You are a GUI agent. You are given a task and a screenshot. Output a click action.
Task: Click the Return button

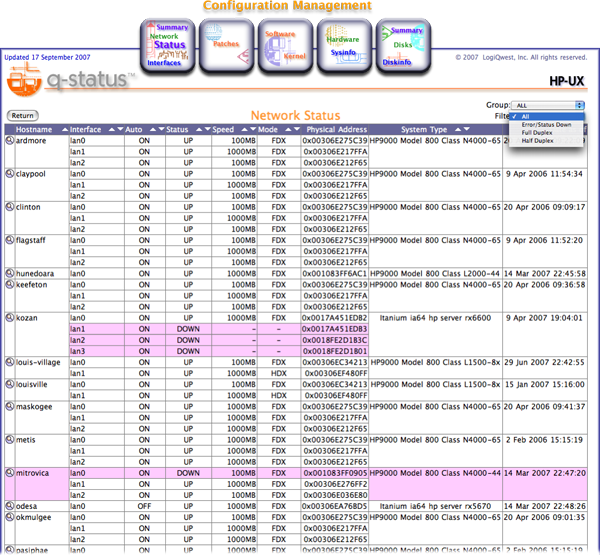(23, 116)
